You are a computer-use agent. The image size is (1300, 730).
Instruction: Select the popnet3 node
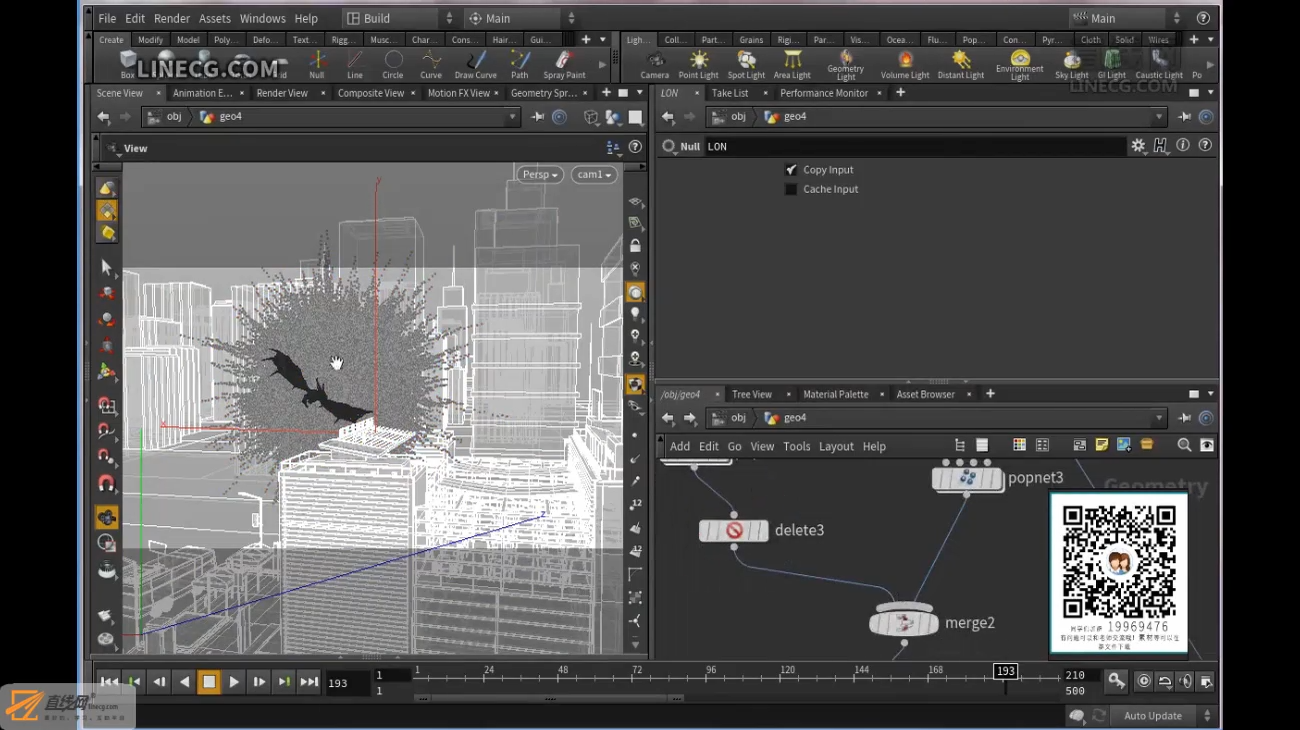coord(967,478)
